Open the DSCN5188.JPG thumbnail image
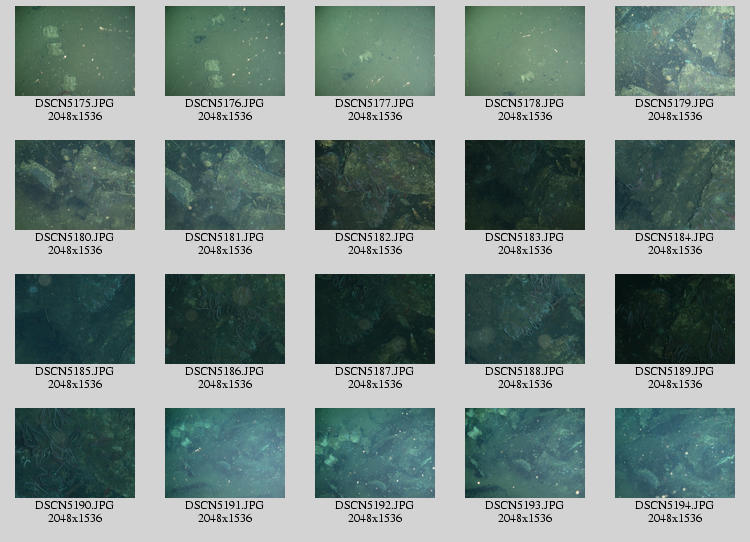This screenshot has width=750, height=542. pos(525,319)
